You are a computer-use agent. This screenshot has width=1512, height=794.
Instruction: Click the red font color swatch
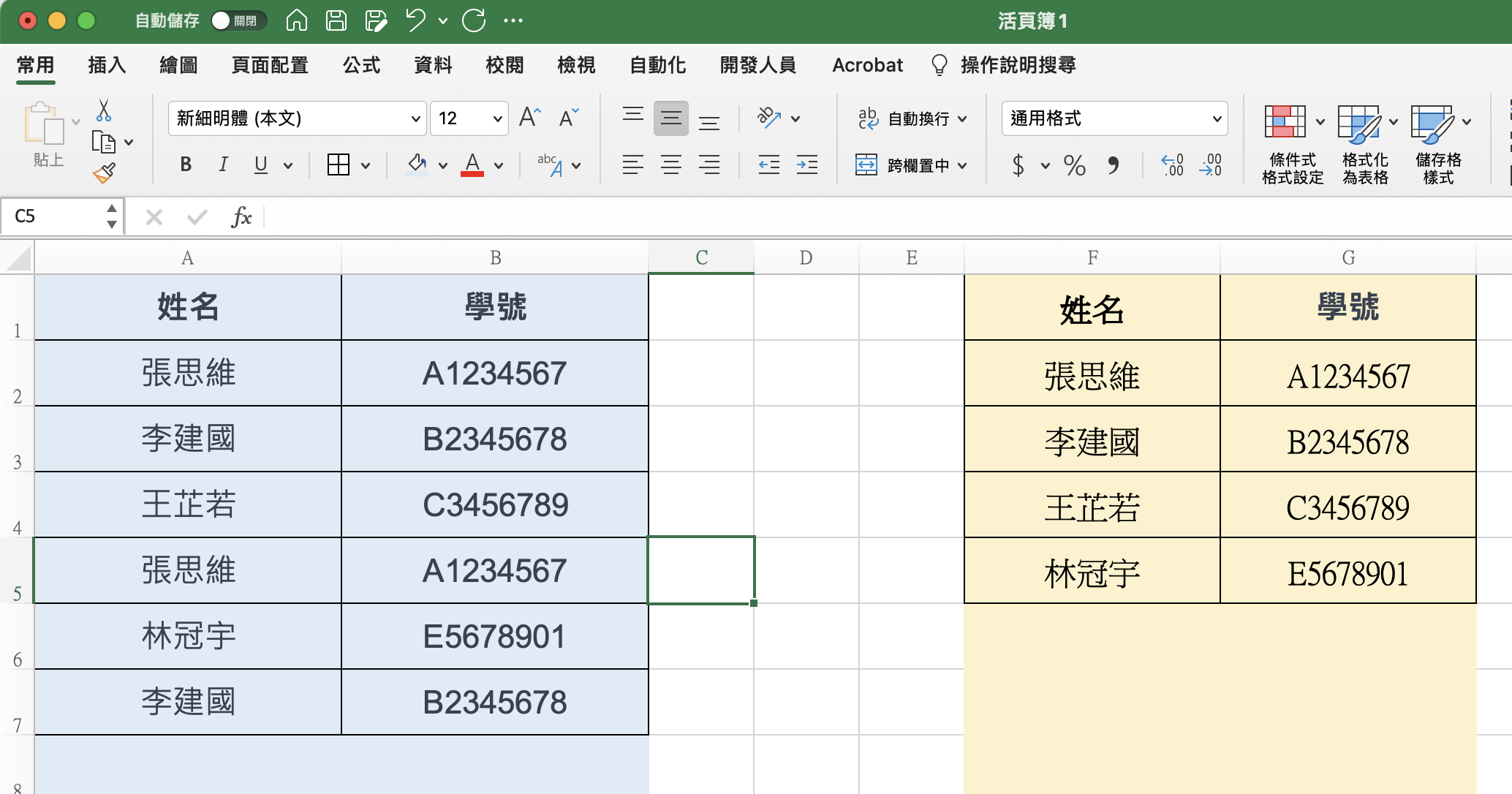[x=474, y=175]
